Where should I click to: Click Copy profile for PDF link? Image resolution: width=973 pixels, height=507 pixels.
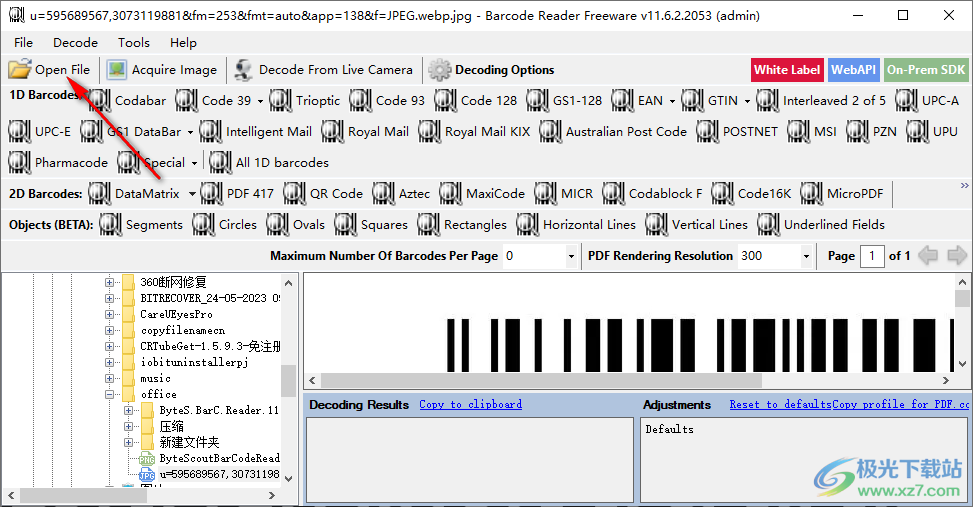900,405
